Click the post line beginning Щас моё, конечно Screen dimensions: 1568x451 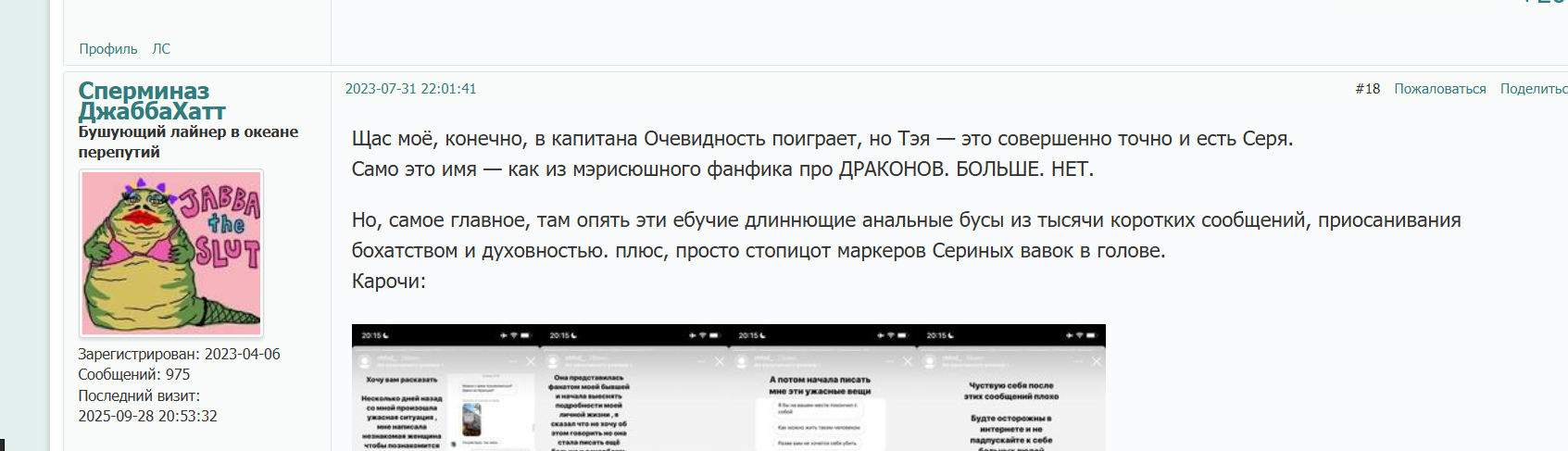[822, 139]
